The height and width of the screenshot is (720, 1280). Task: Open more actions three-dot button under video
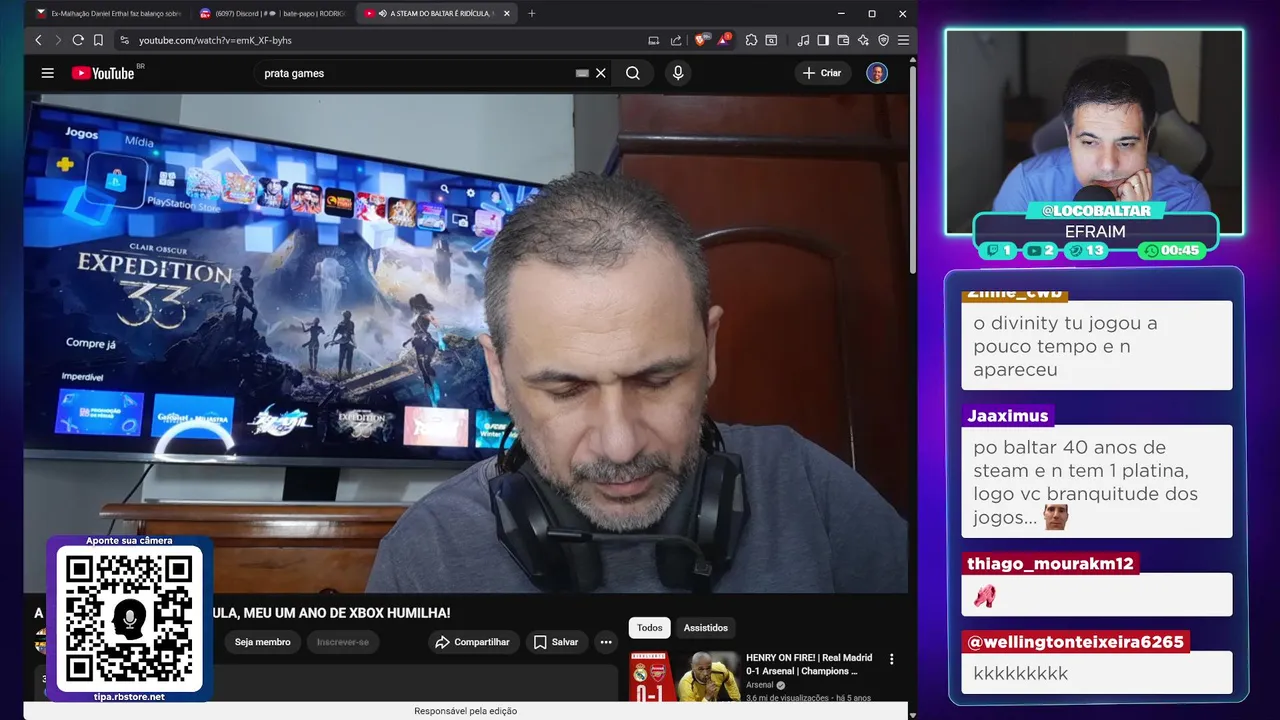coord(606,642)
